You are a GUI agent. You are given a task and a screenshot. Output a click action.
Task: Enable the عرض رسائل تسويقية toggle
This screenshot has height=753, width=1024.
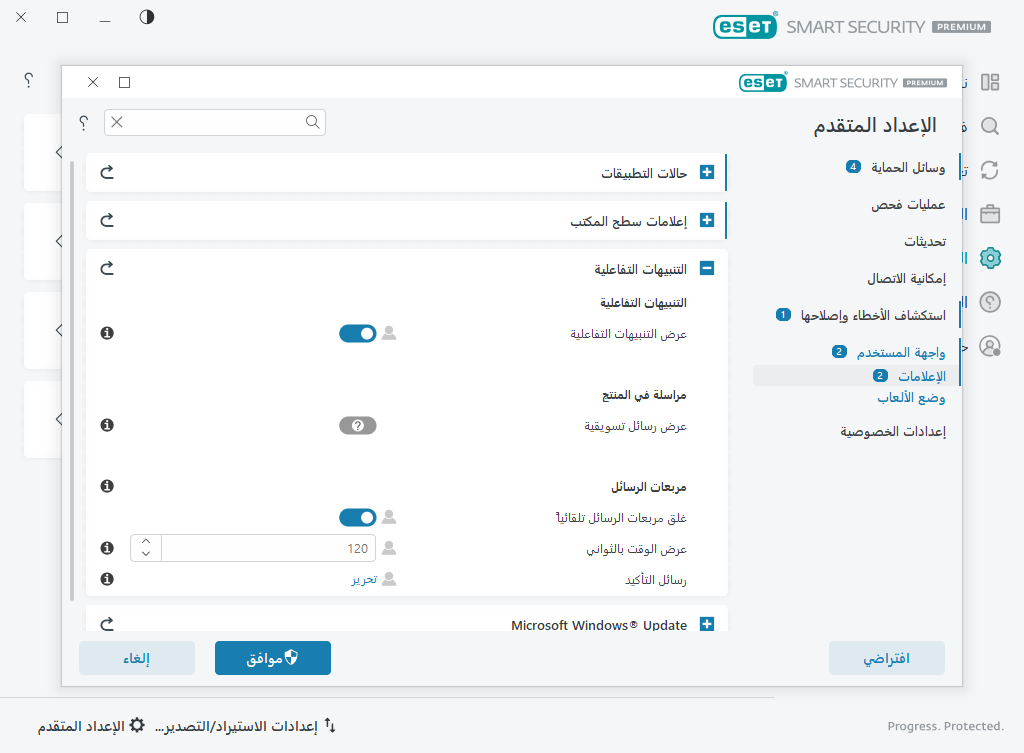click(357, 425)
